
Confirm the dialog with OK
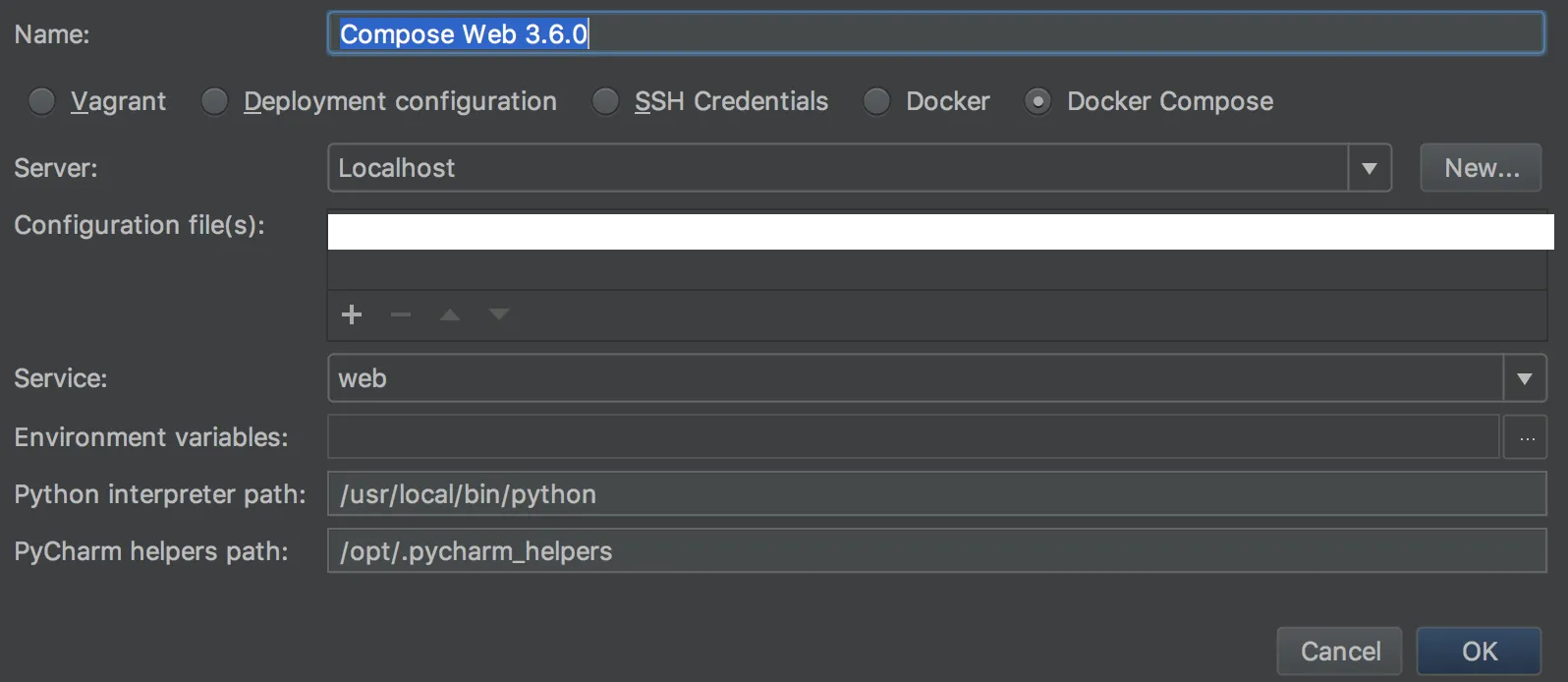click(x=1479, y=651)
